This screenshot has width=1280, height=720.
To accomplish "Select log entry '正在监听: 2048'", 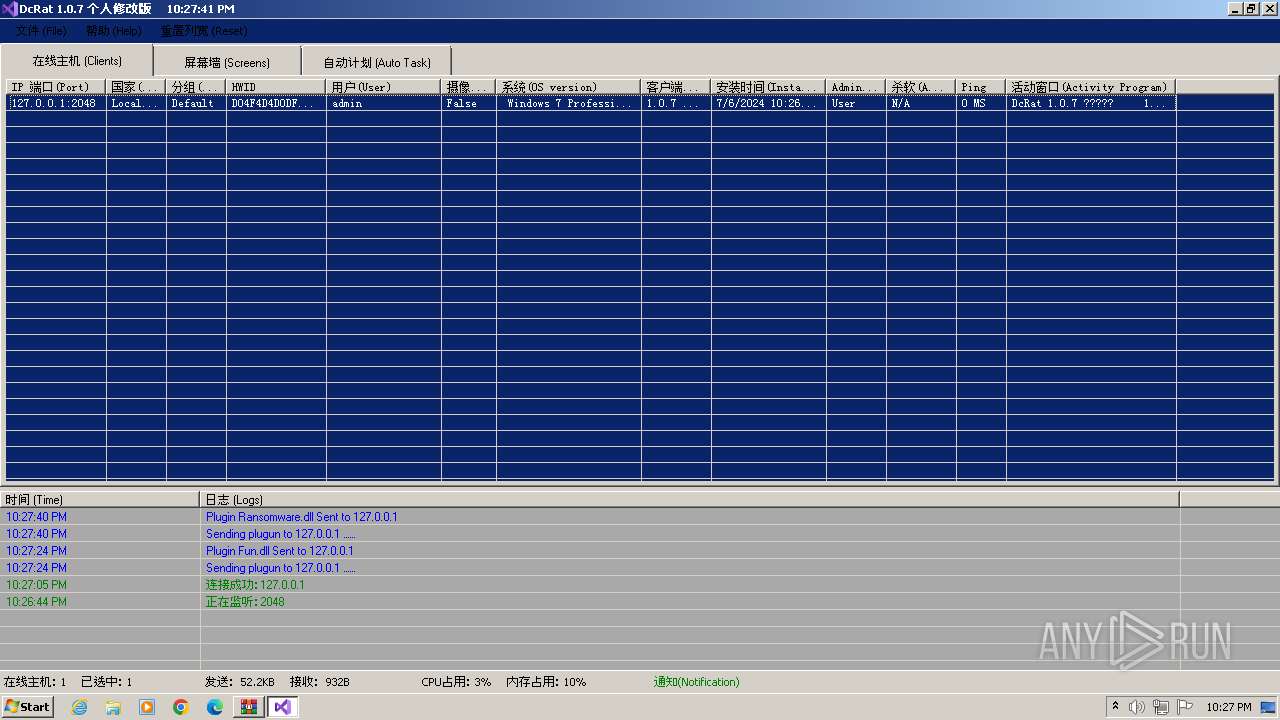I will tap(245, 602).
